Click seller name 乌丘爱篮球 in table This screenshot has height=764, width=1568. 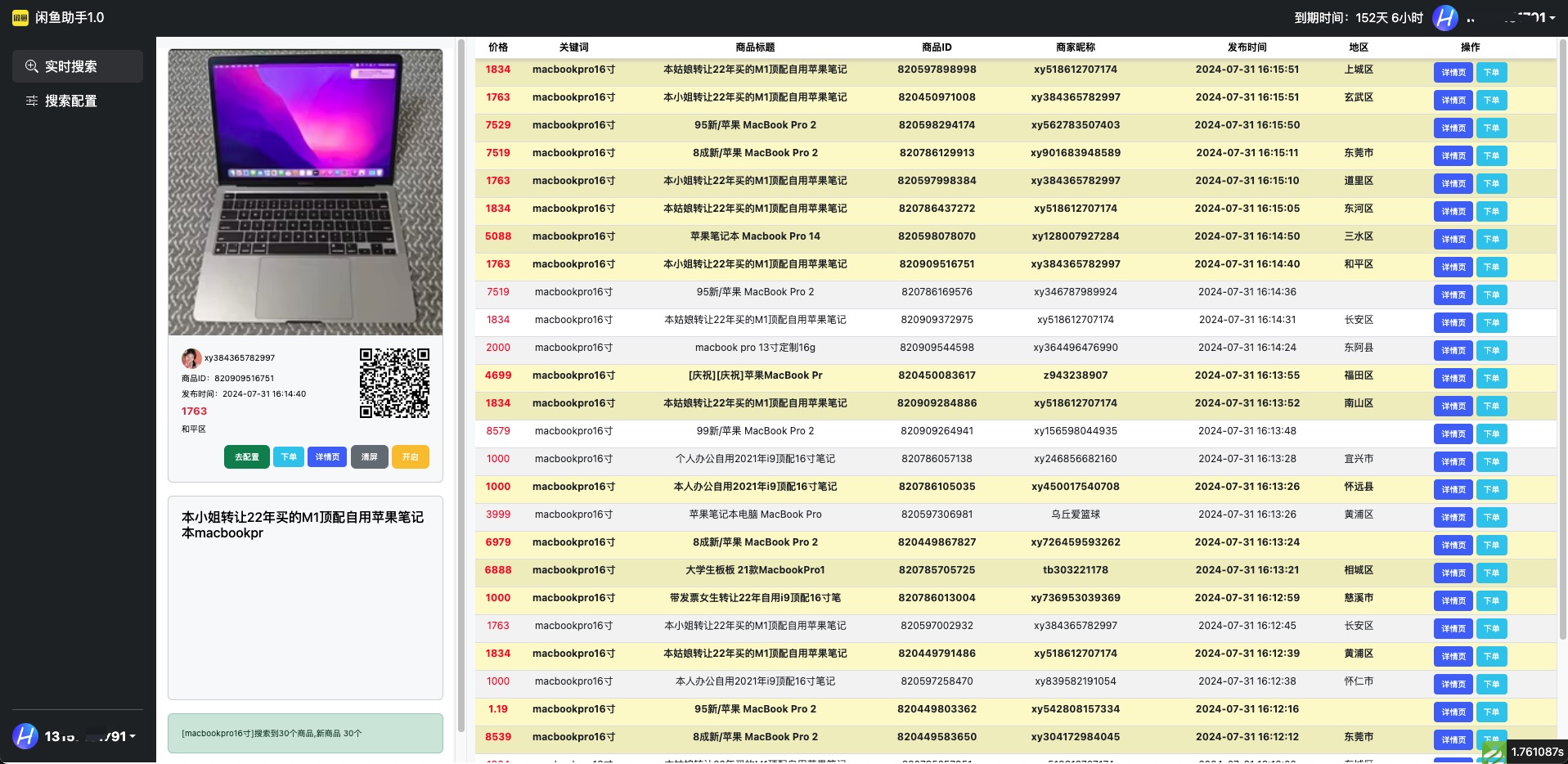[1076, 515]
